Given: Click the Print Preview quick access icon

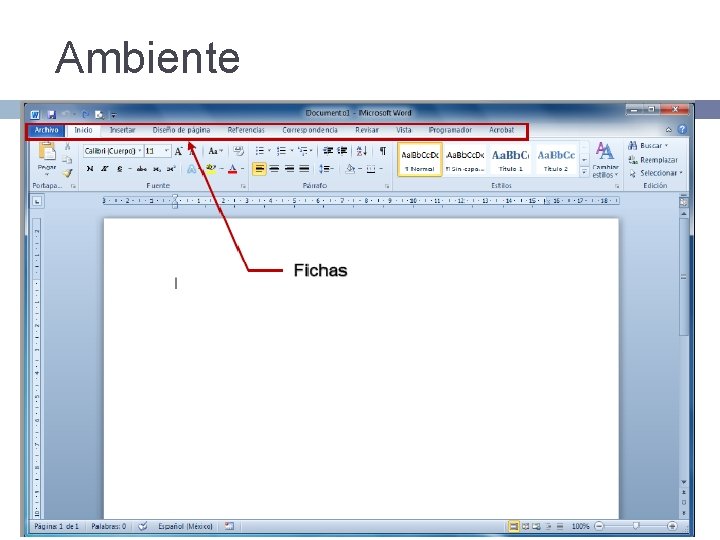Looking at the screenshot, I should pyautogui.click(x=99, y=114).
